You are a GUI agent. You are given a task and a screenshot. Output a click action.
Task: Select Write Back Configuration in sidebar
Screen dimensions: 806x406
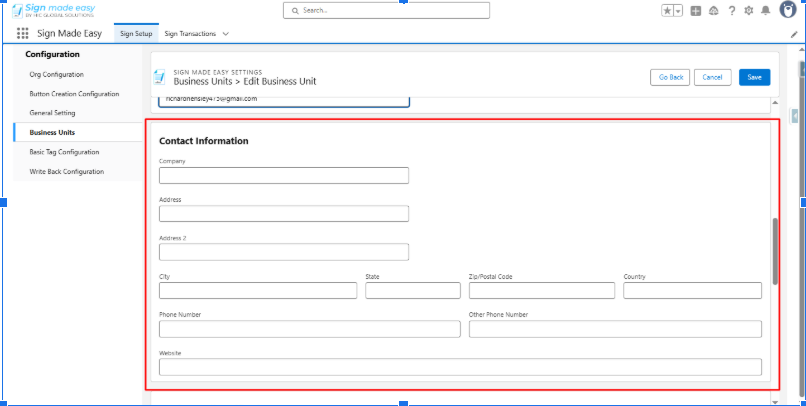coord(67,171)
